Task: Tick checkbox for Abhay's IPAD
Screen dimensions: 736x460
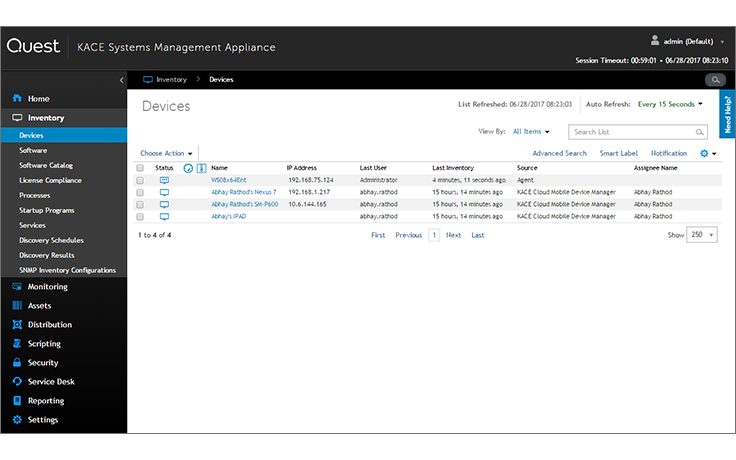Action: [x=140, y=217]
